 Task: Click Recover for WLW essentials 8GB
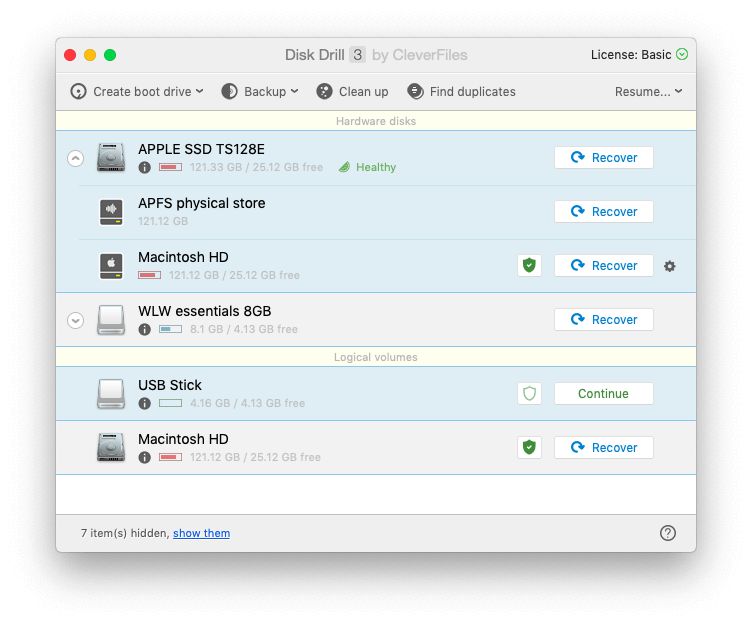pos(603,319)
